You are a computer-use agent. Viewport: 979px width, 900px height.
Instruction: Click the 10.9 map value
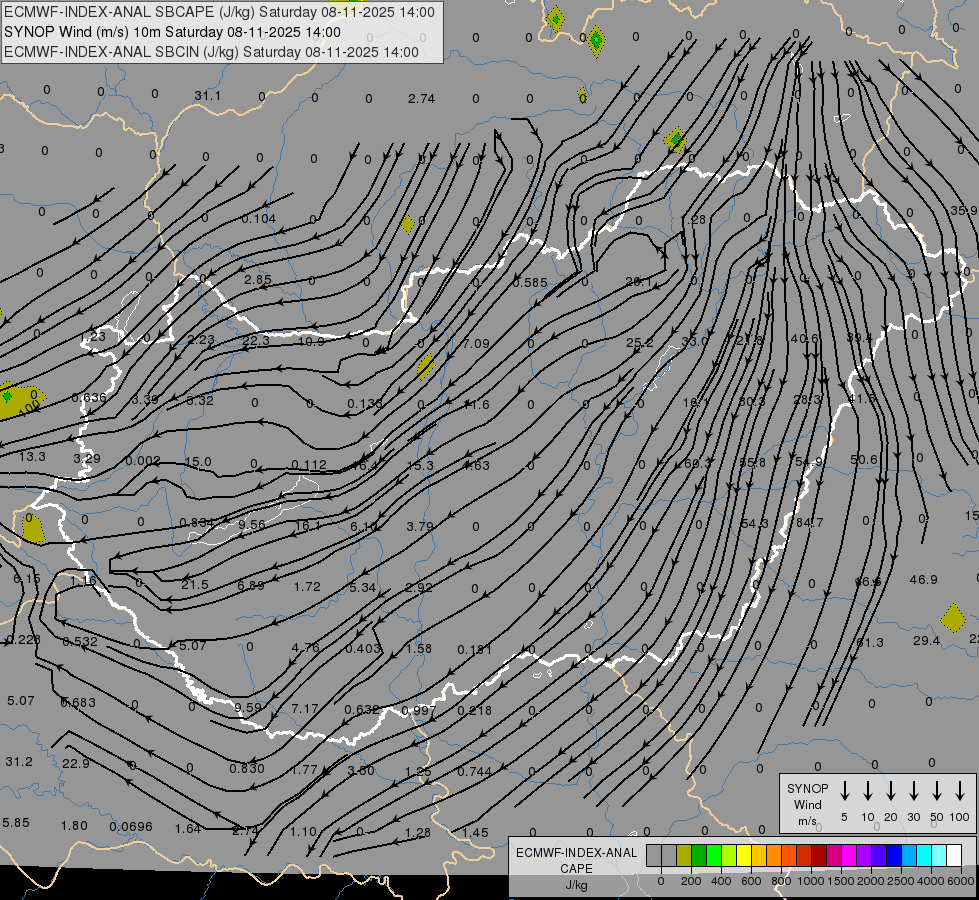coord(311,342)
